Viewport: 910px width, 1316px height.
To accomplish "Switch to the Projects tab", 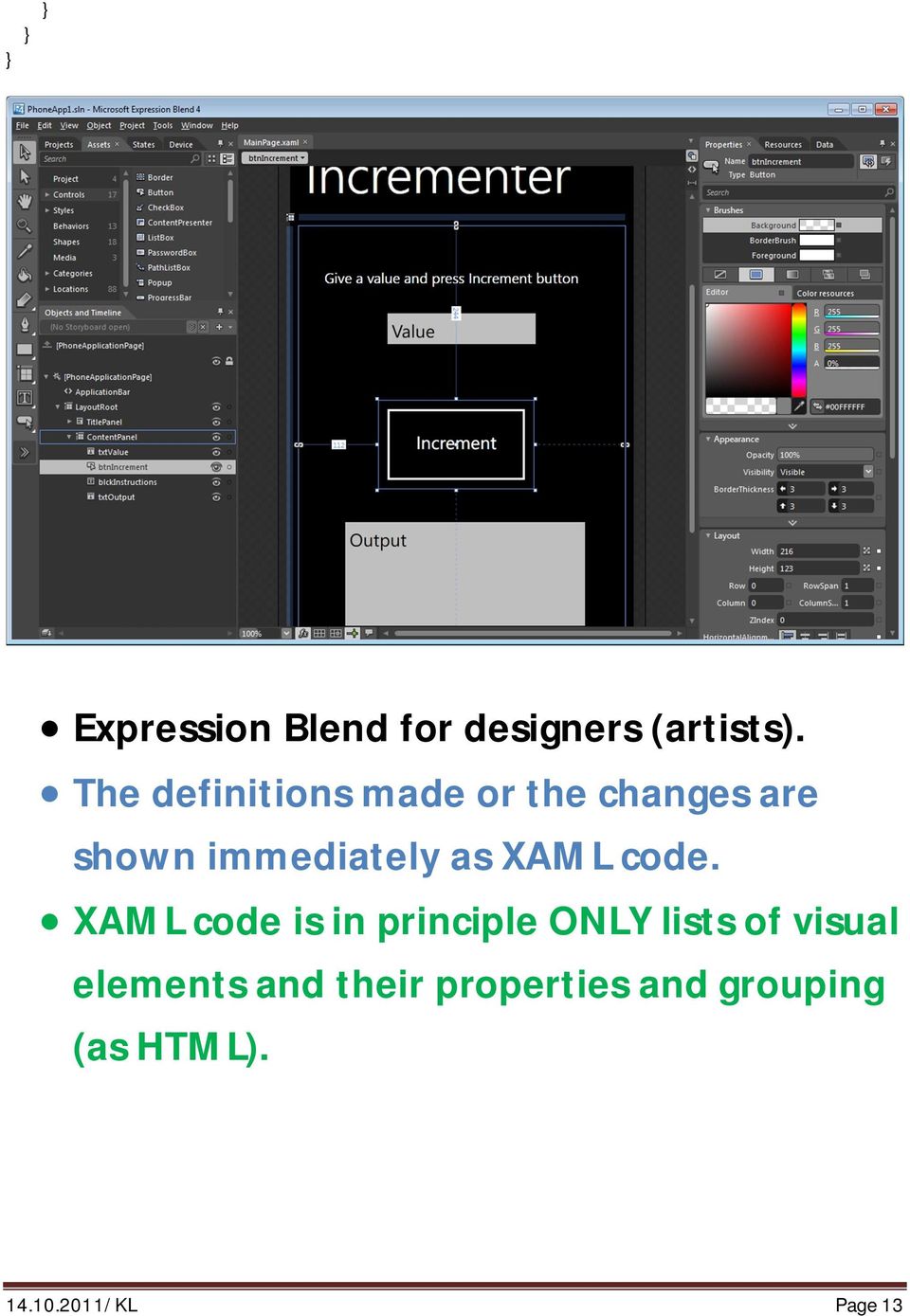I will (x=59, y=145).
